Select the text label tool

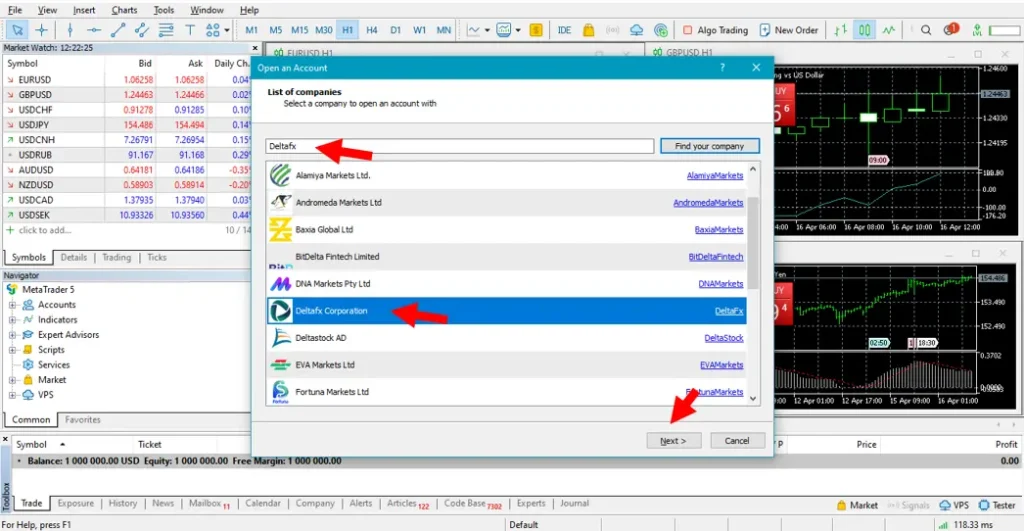[190, 30]
